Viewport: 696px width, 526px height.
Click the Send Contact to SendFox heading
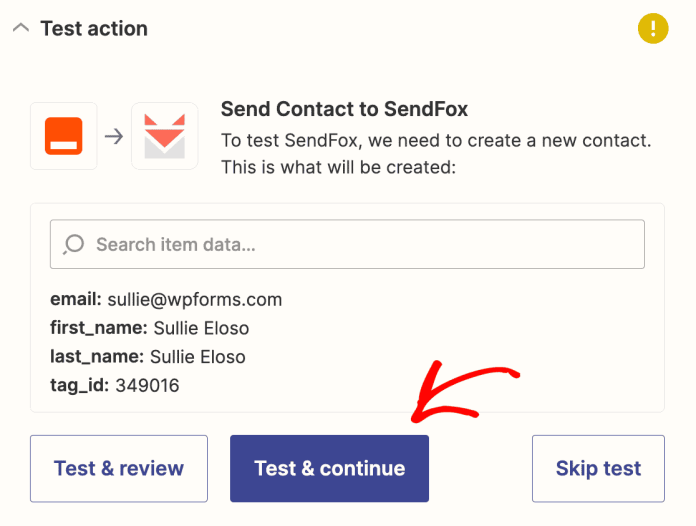pos(344,109)
